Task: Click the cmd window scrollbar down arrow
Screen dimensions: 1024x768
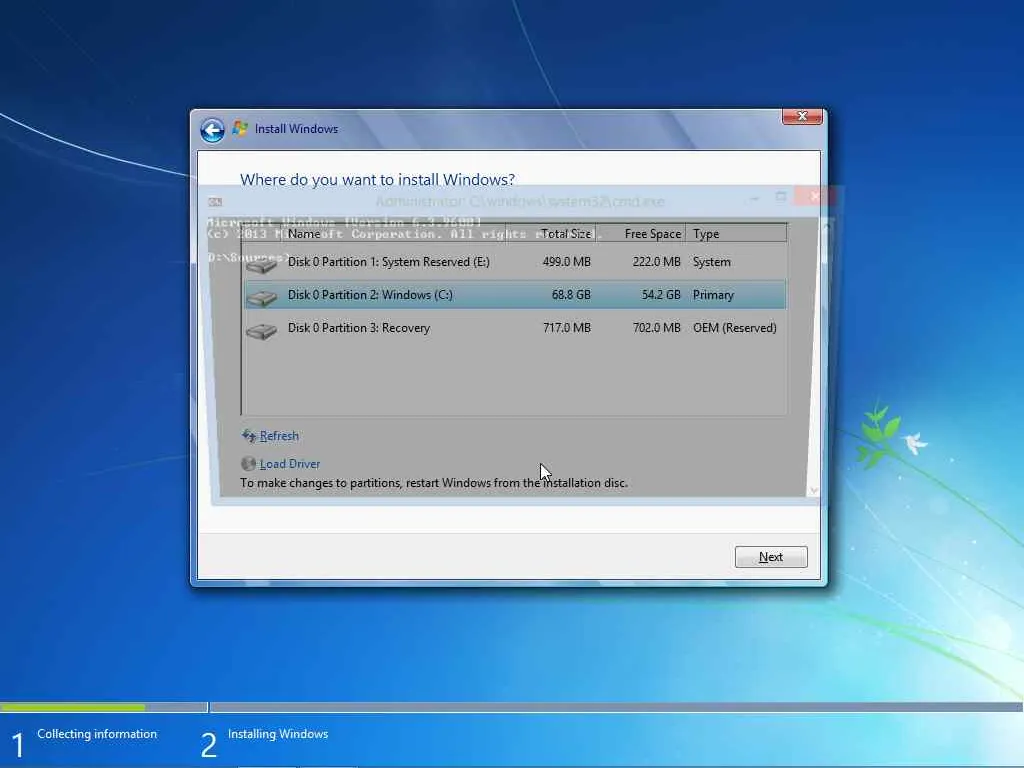Action: [814, 490]
